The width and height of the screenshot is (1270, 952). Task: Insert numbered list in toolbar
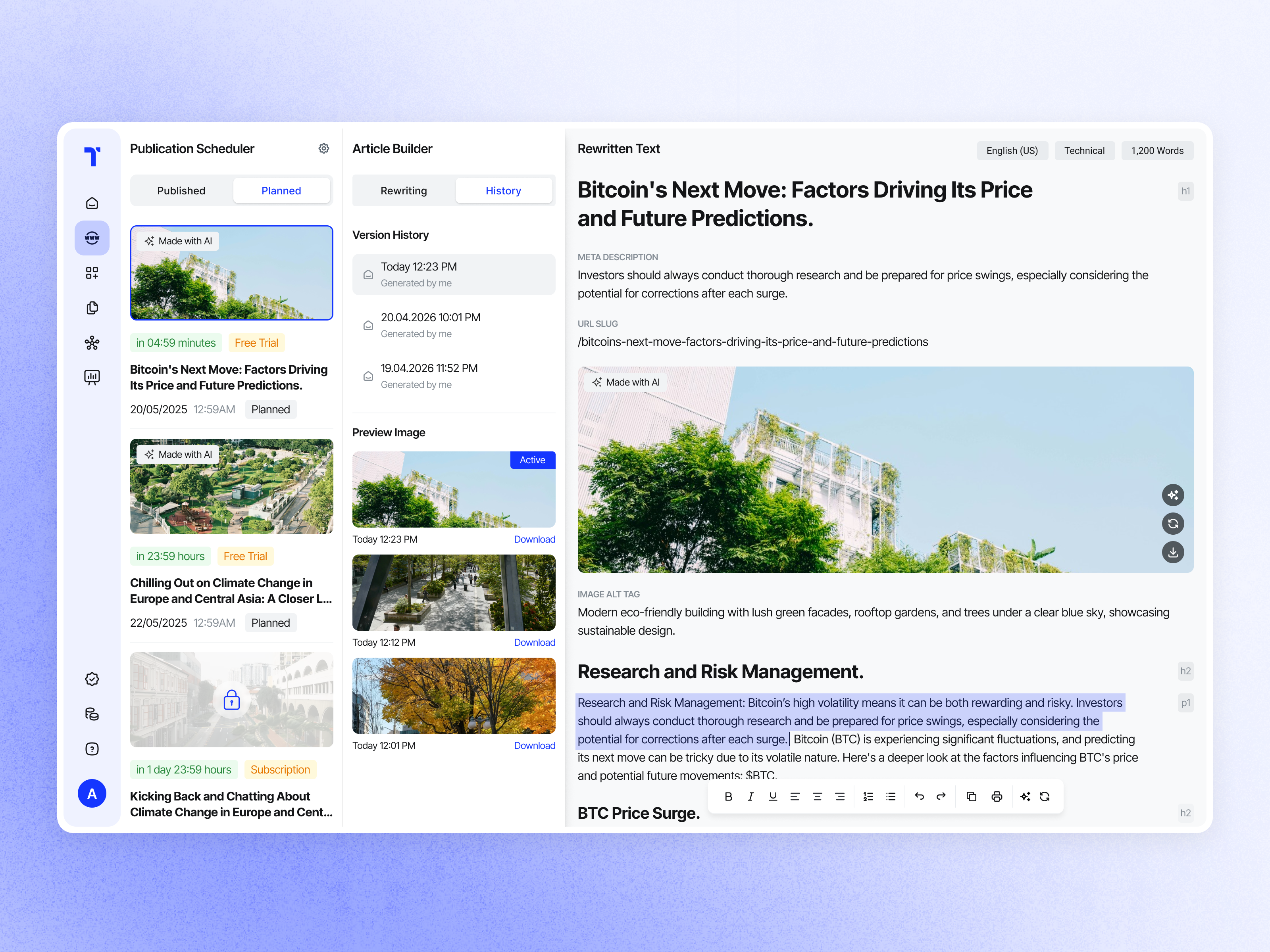point(868,797)
